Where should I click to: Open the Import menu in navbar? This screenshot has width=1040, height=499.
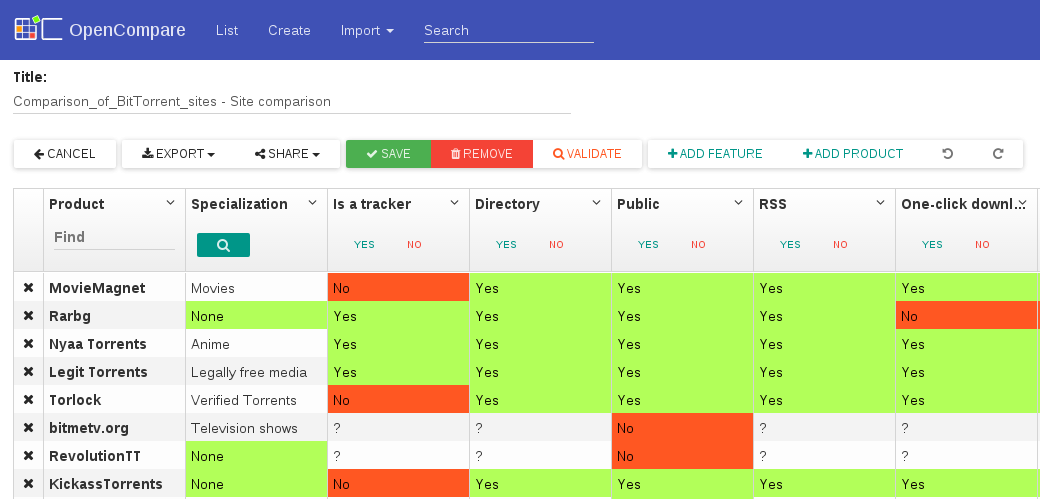coord(367,31)
